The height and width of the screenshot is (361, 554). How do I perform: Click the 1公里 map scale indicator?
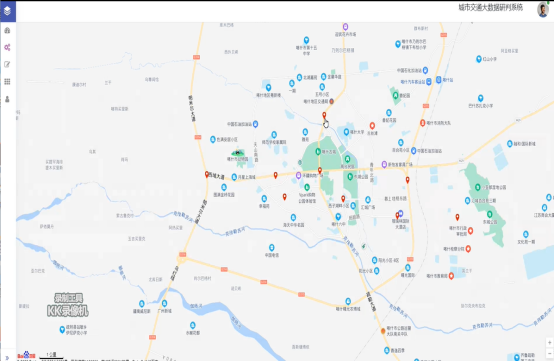click(51, 355)
